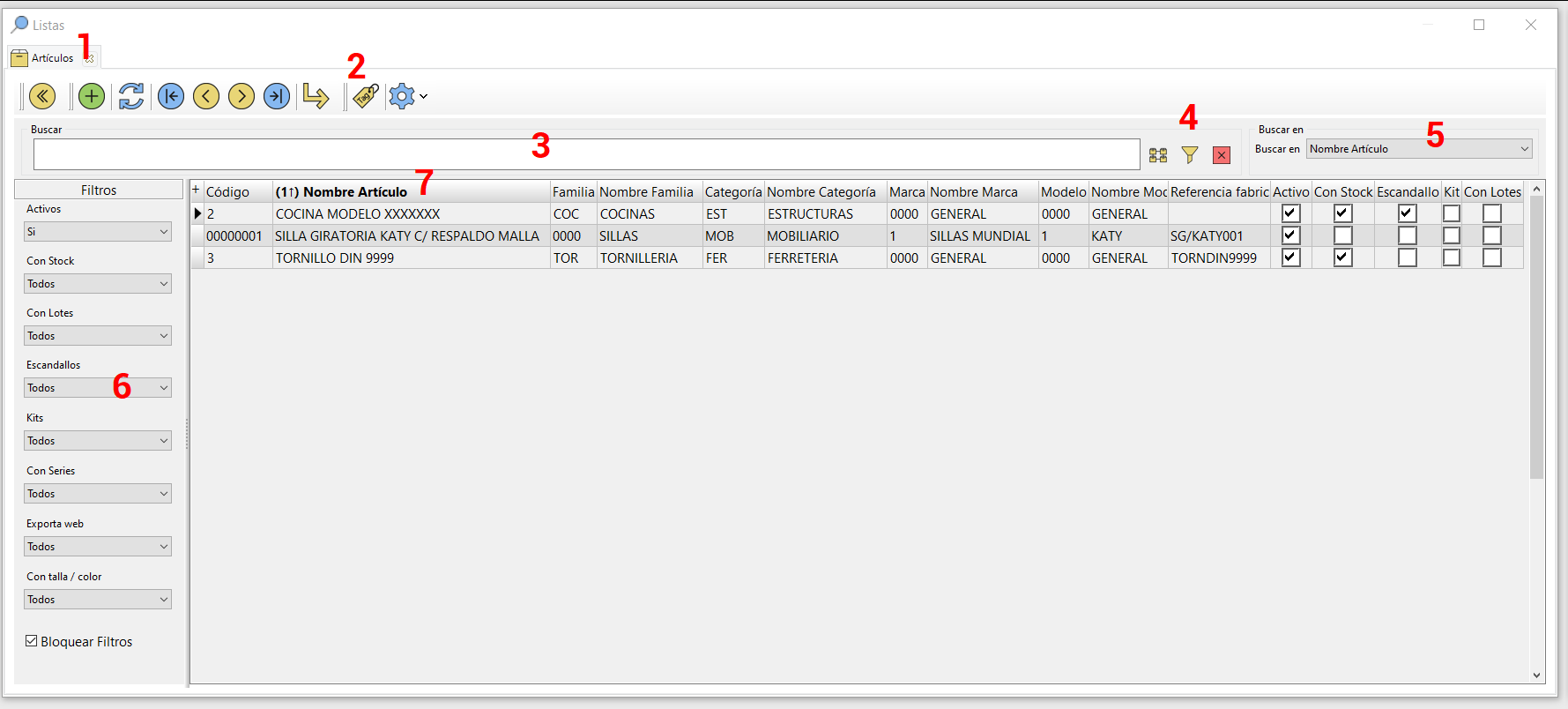Click the Listas magnifier window icon
This screenshot has width=1568, height=709.
point(19,25)
